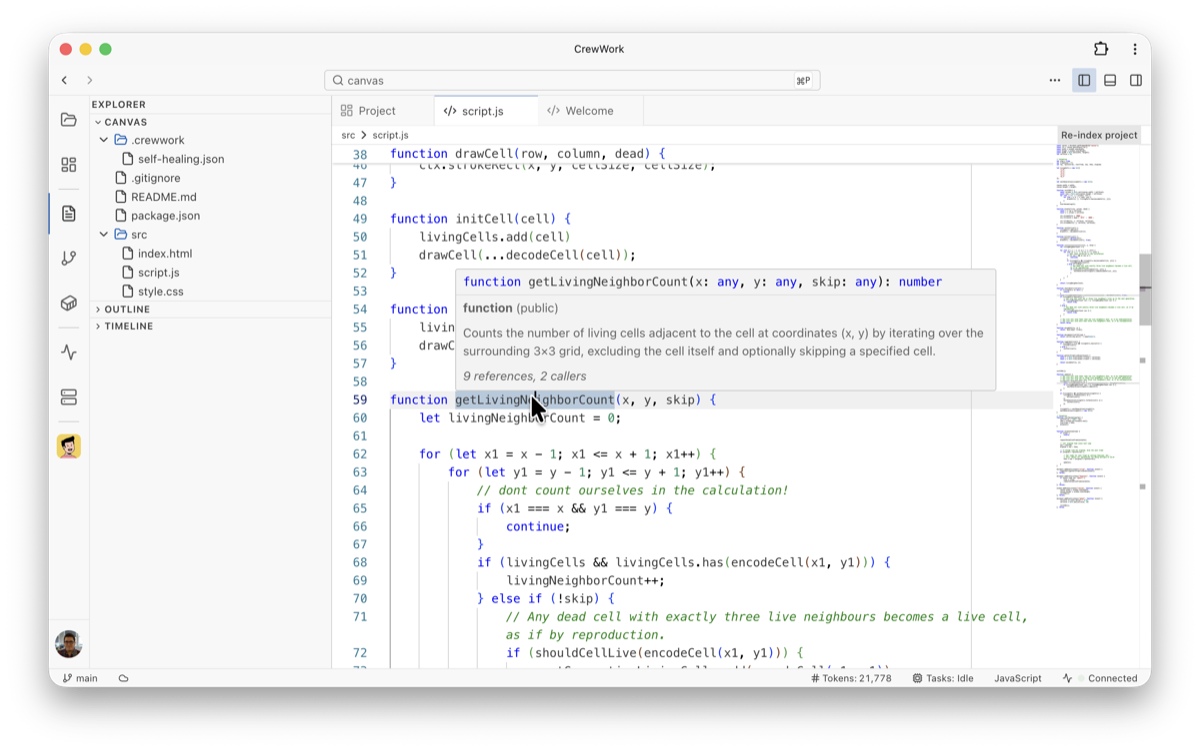Click the canvas search input field

point(572,80)
